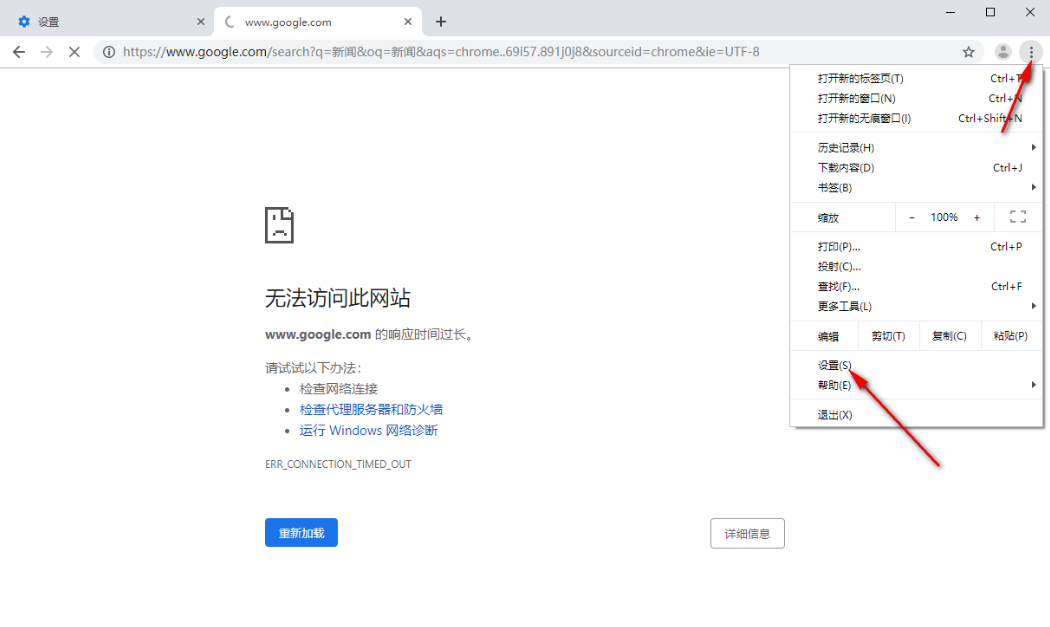Stop loading the page
The height and width of the screenshot is (627, 1050).
click(74, 52)
